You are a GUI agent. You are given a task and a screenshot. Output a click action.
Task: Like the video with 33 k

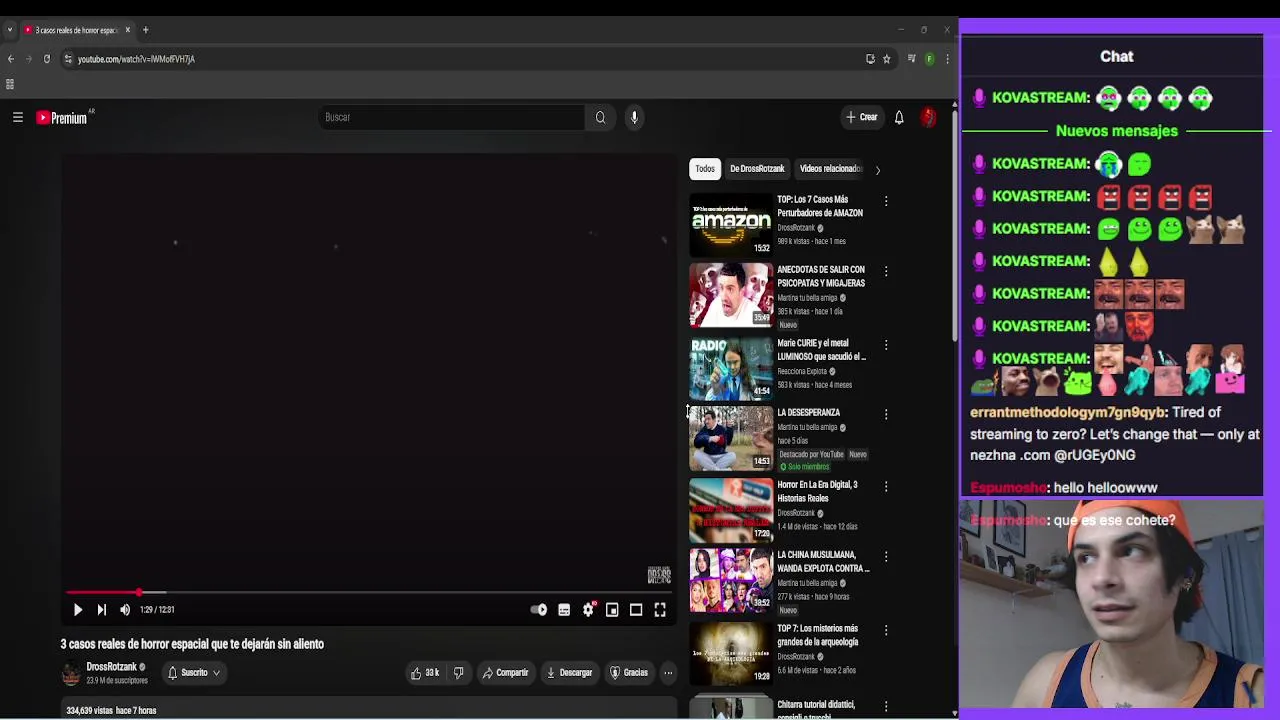click(425, 673)
